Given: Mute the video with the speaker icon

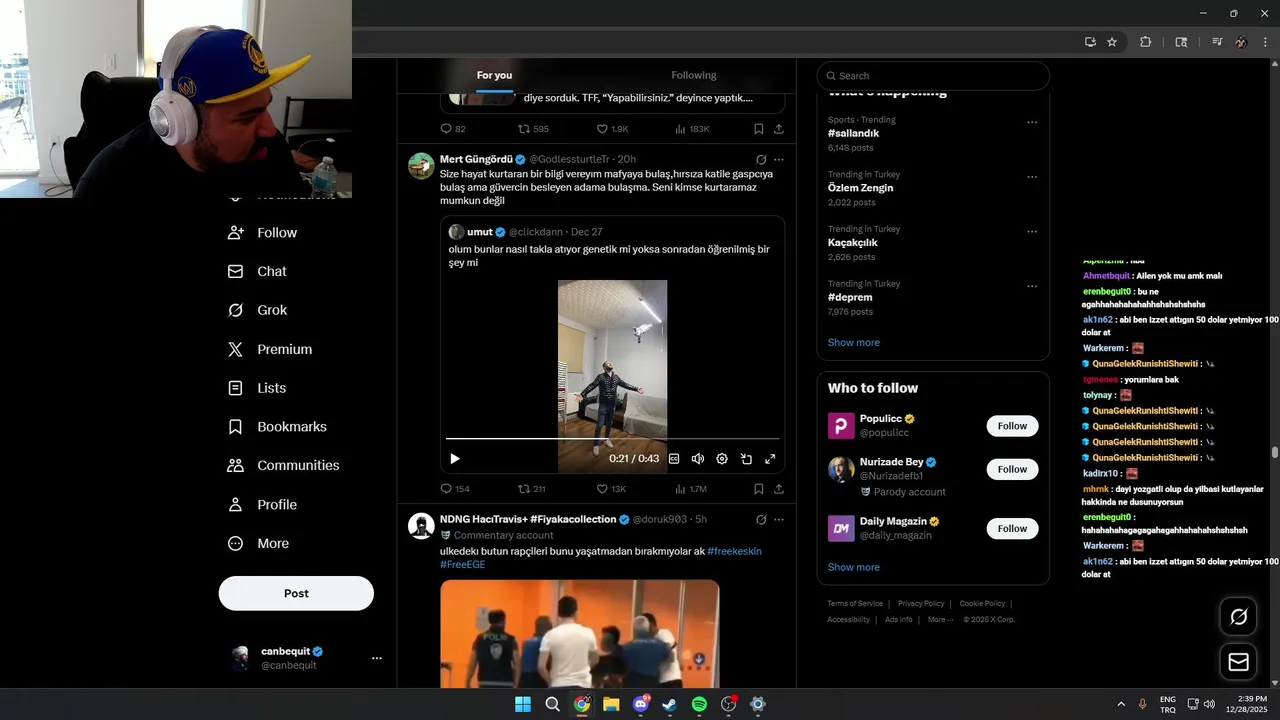Looking at the screenshot, I should coord(698,459).
